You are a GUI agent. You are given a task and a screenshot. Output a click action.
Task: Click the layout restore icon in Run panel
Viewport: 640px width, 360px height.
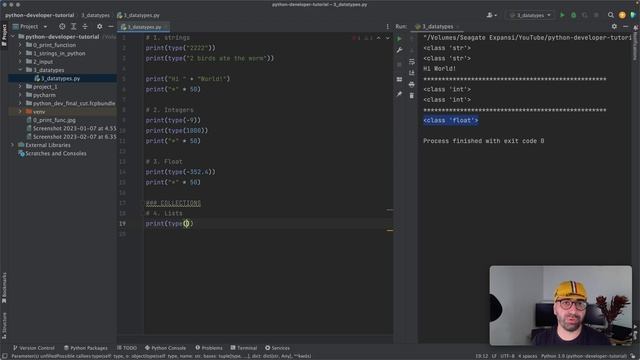pos(399,80)
